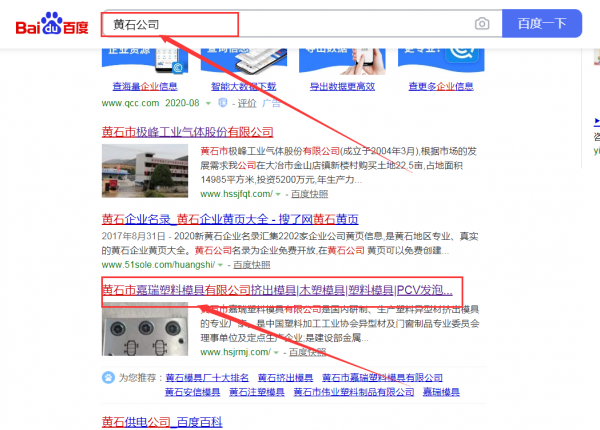Click the shield icon next to qcc.com date
This screenshot has width=600, height=430.
(x=222, y=103)
